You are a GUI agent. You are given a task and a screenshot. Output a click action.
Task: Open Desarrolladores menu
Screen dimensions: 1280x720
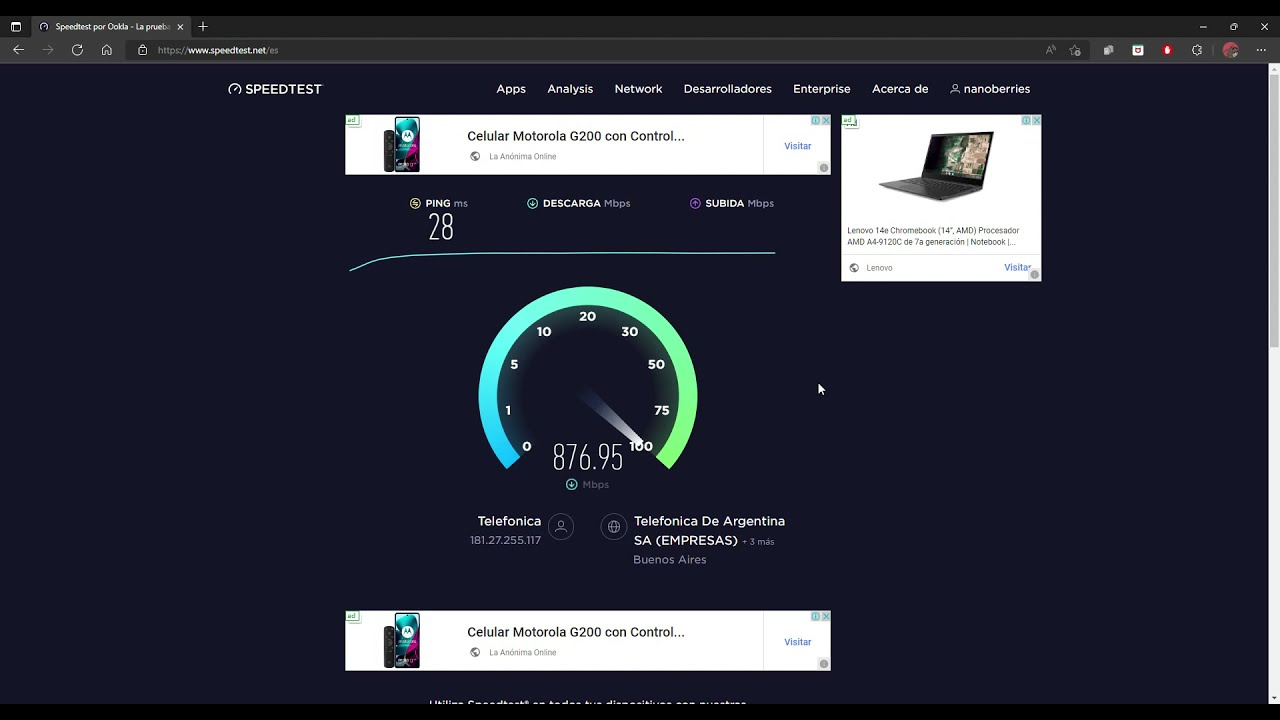click(727, 89)
